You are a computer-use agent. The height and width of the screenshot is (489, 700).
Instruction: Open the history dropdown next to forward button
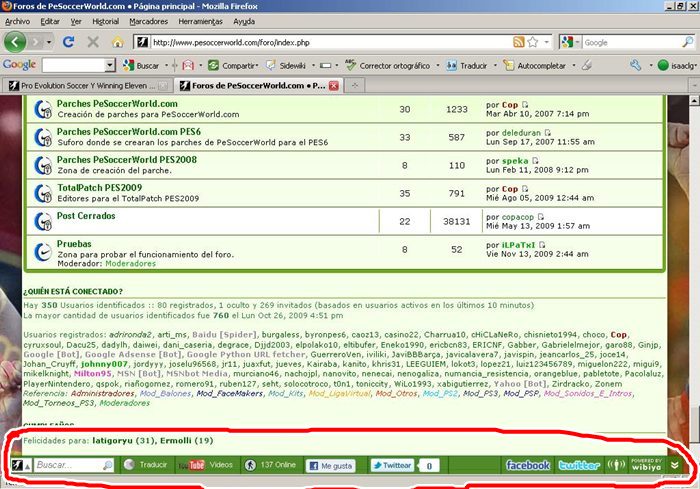pos(49,42)
